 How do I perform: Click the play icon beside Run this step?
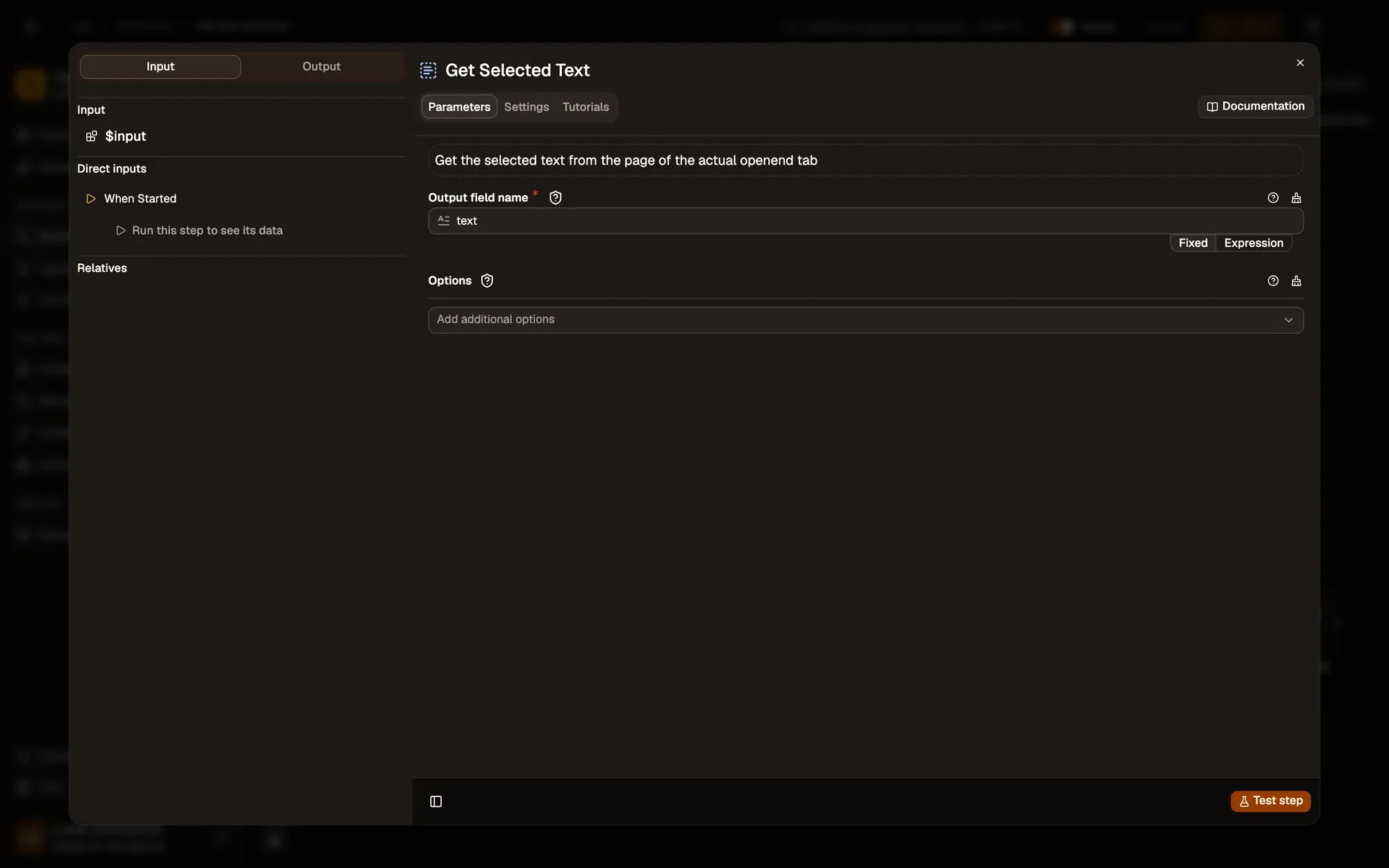click(121, 231)
